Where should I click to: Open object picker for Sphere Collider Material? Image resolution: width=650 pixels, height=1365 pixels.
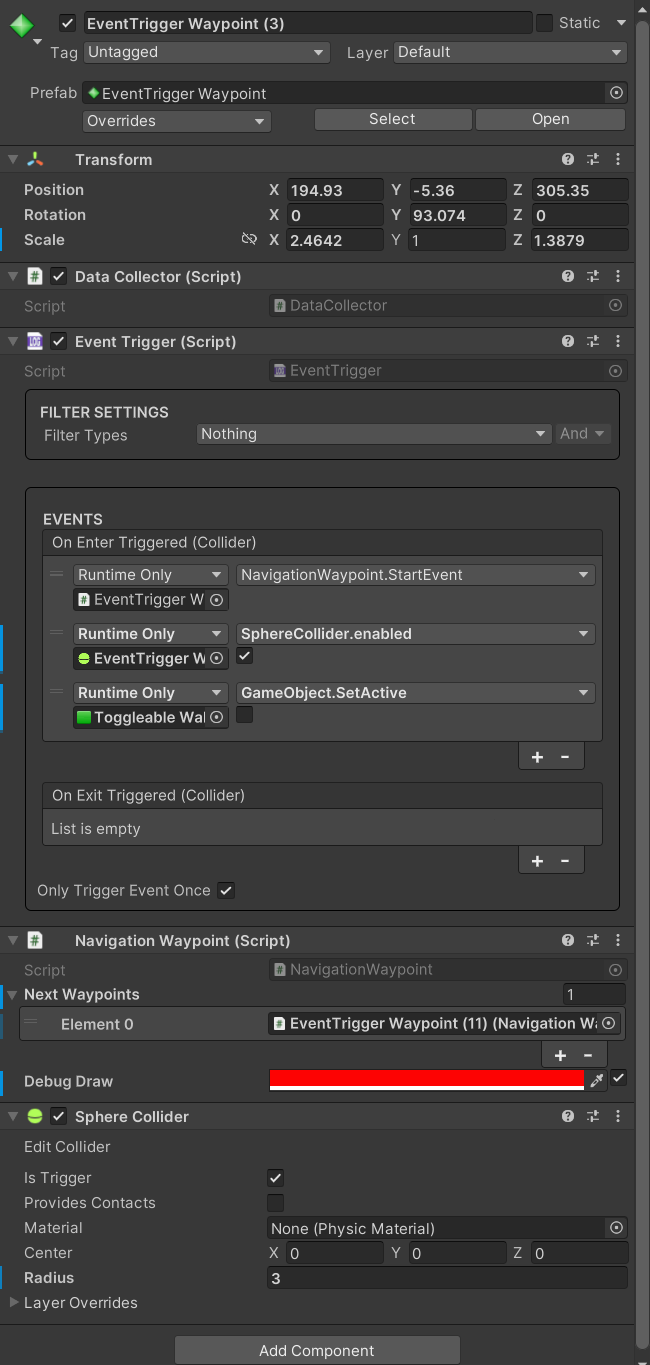tap(616, 1228)
